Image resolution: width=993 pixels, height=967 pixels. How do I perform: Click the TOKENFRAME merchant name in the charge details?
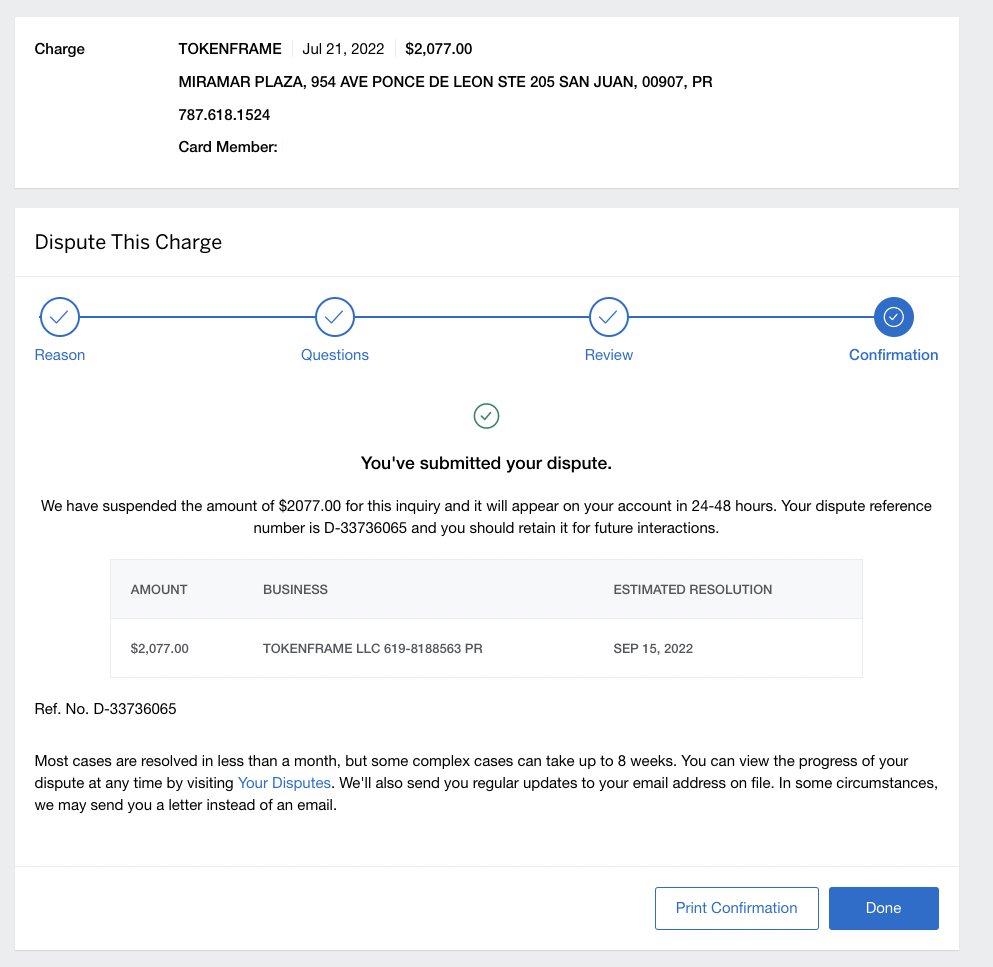tap(230, 49)
